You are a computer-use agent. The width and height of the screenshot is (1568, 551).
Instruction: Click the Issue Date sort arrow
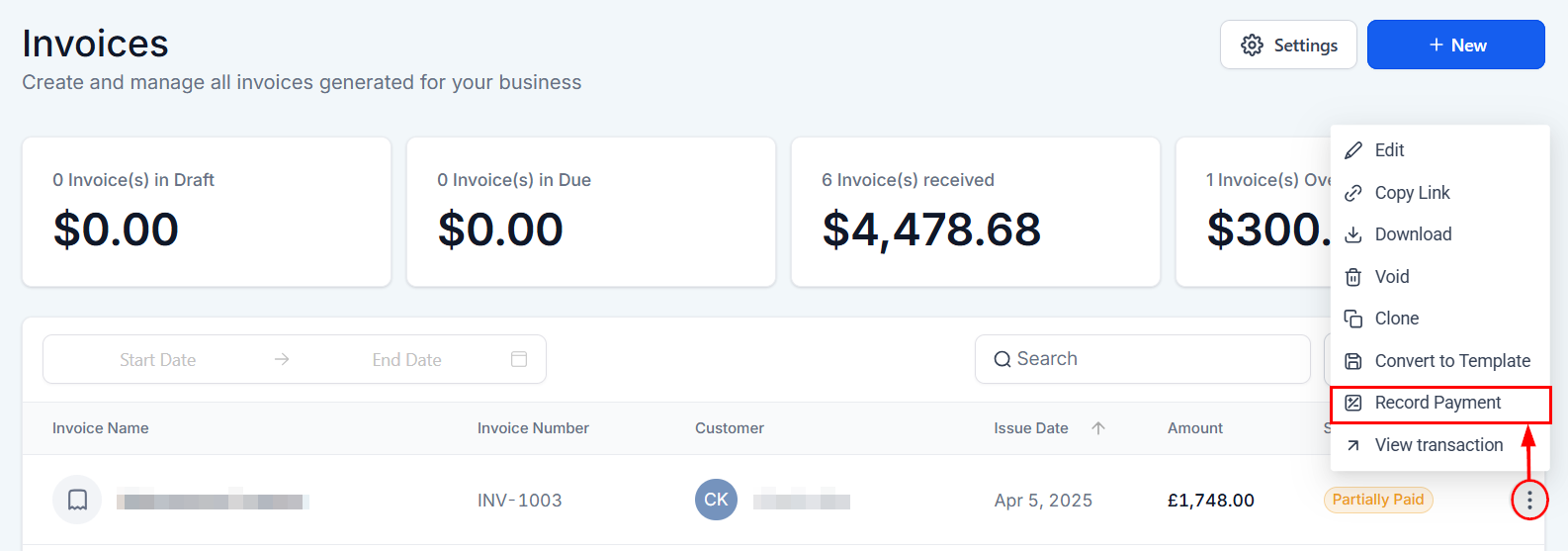(1098, 428)
